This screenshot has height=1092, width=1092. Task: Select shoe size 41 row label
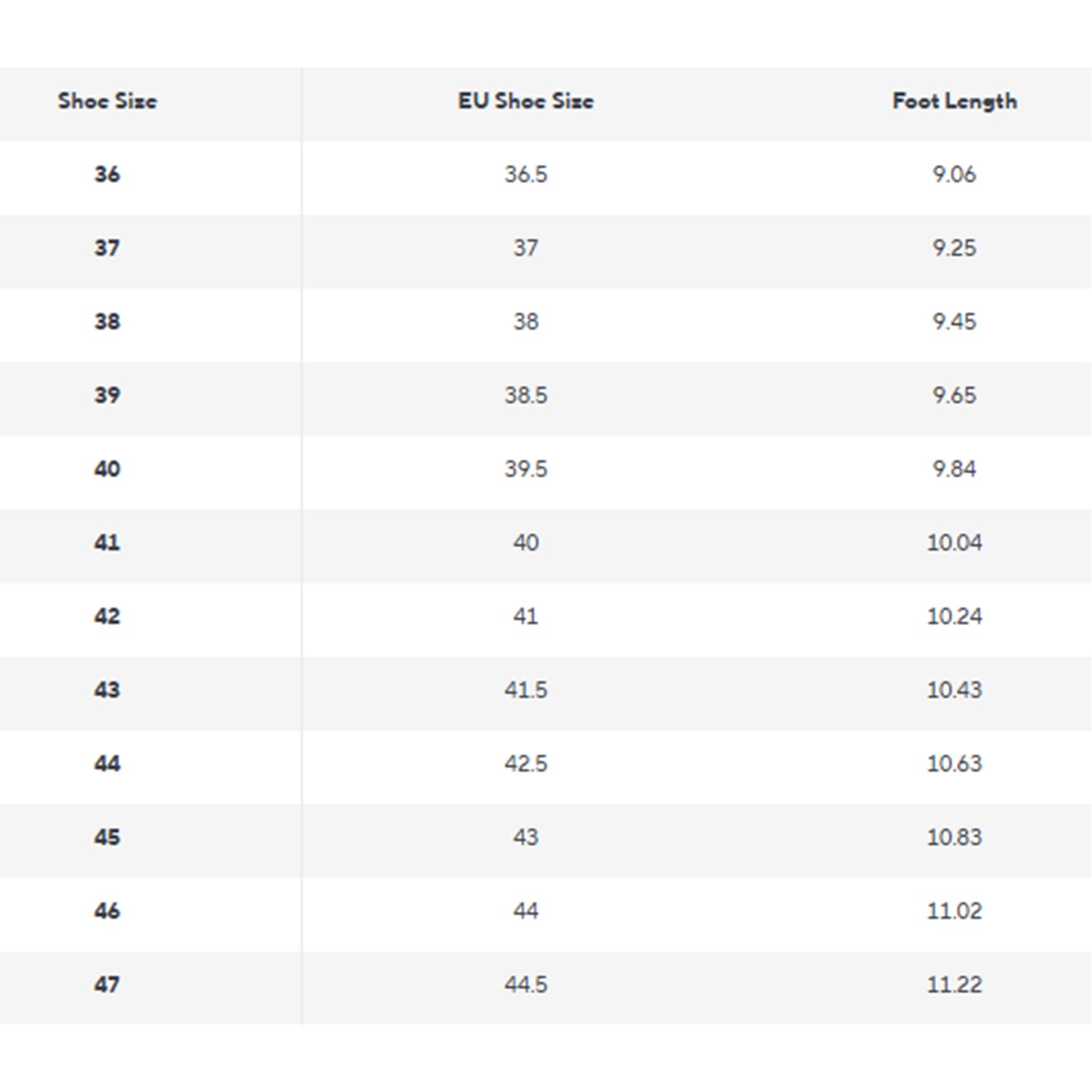[x=107, y=543]
